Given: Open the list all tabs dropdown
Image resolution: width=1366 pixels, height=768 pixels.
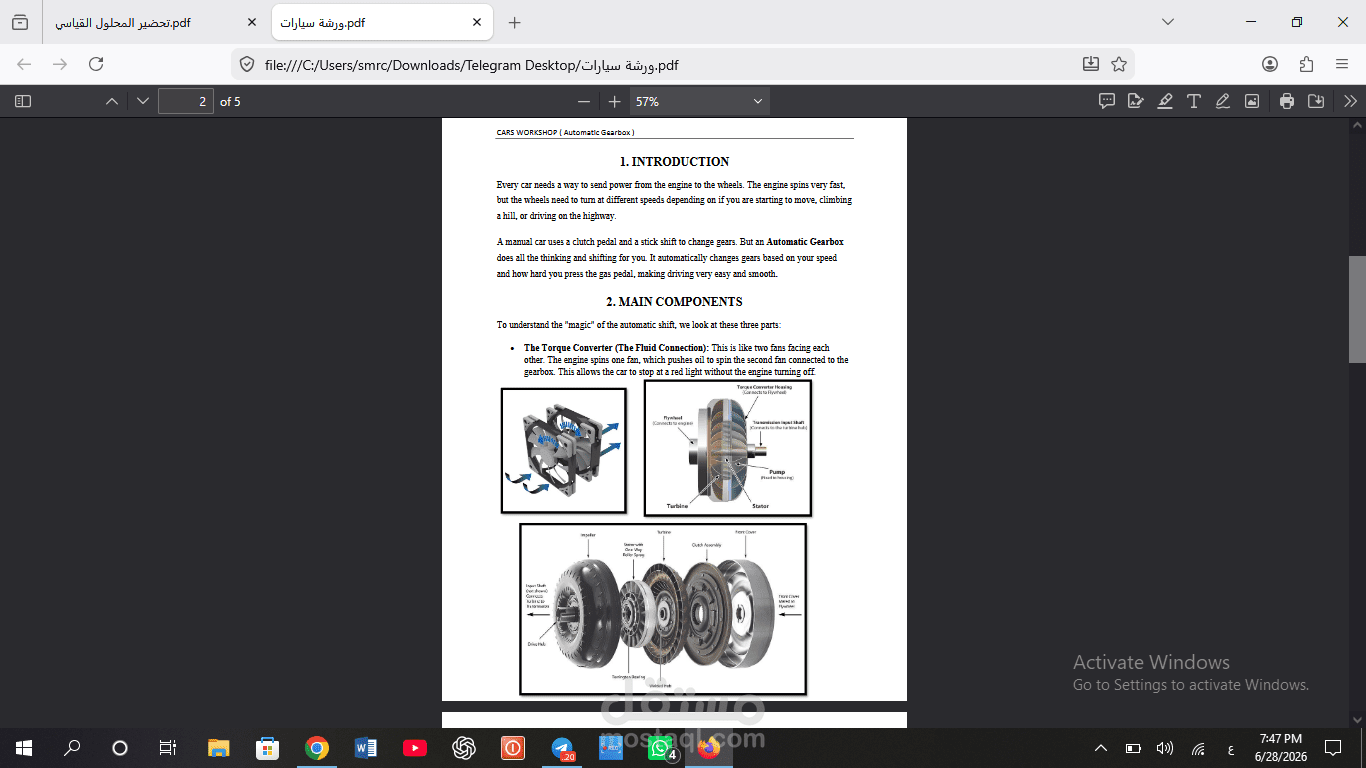Looking at the screenshot, I should (1167, 22).
